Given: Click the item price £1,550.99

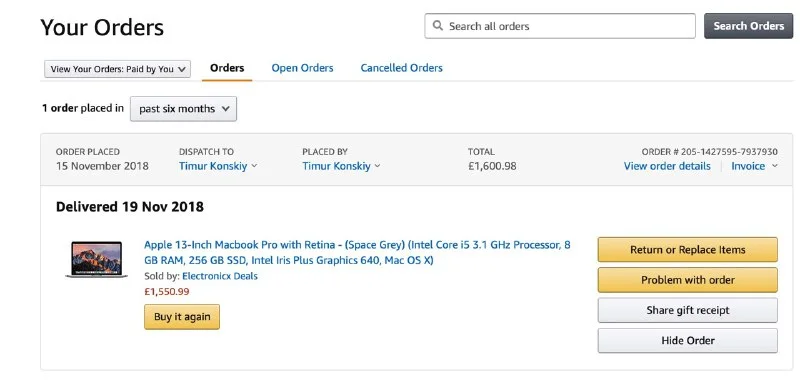Looking at the screenshot, I should tap(167, 291).
